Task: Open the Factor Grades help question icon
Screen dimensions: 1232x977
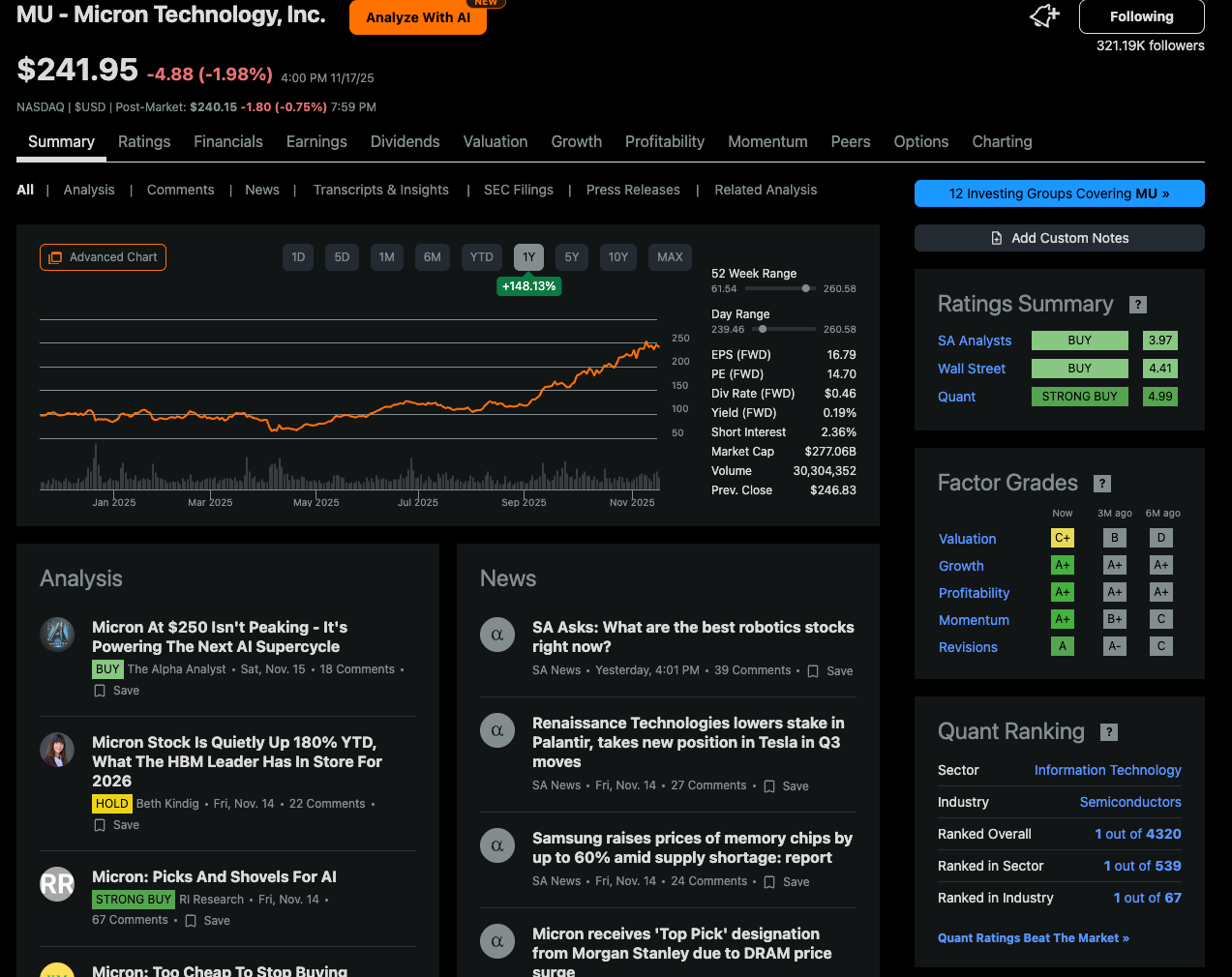Action: point(1102,484)
